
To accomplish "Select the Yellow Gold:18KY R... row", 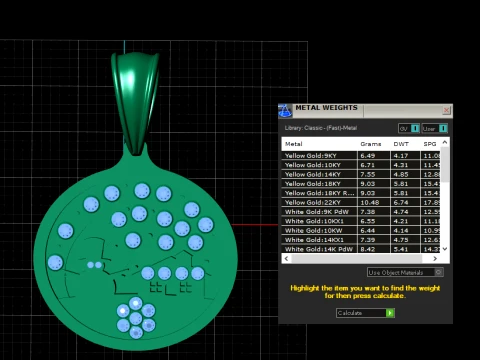I will click(361, 193).
